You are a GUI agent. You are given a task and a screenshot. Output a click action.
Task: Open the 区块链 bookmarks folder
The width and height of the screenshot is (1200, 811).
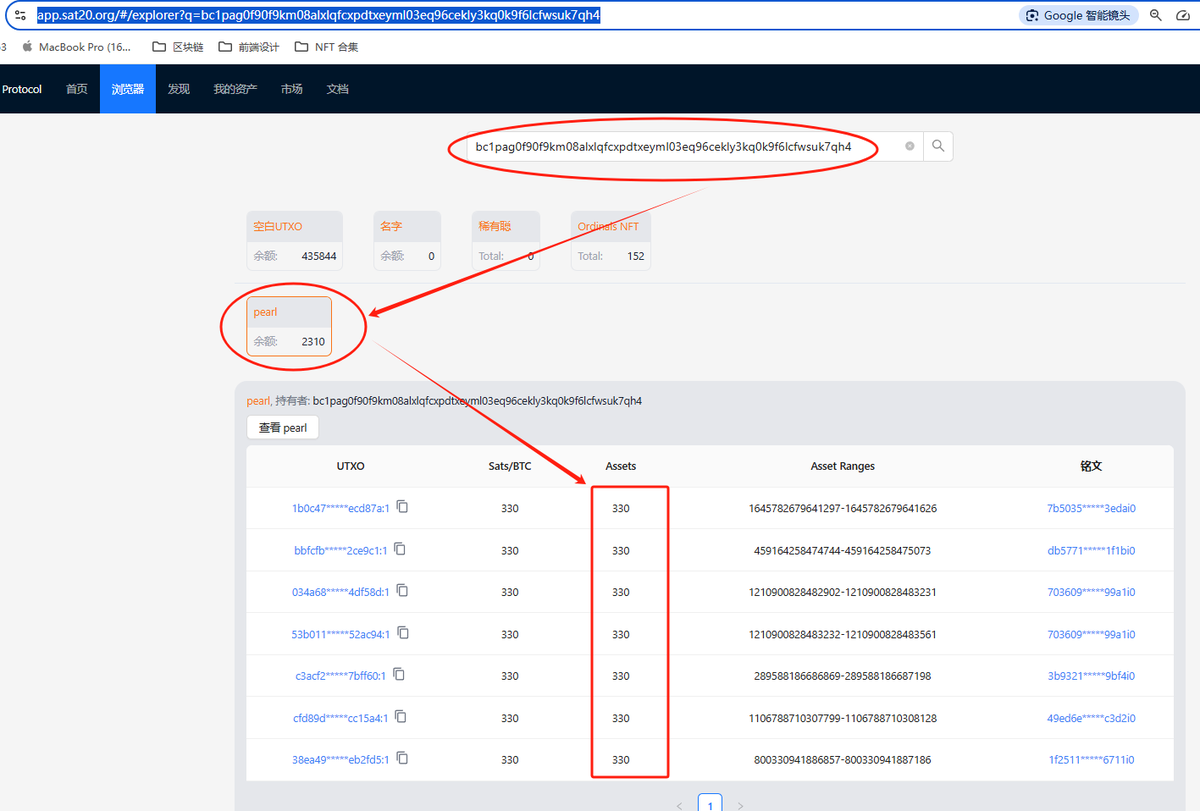pos(178,47)
